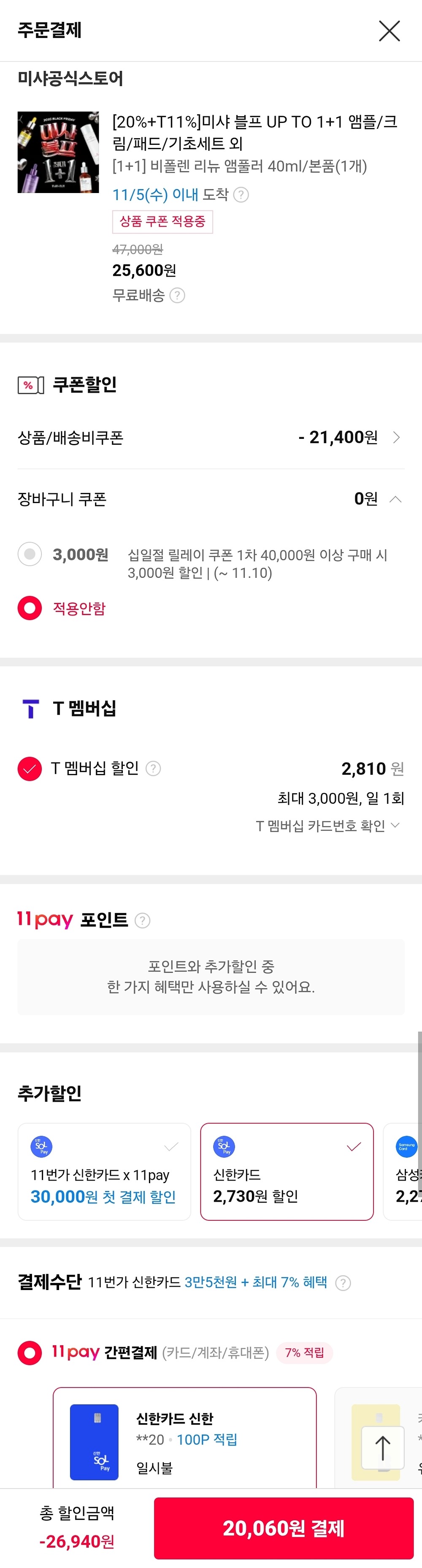Tap the help icon beside 무료배송
Viewport: 422px width, 1568px height.
pyautogui.click(x=177, y=295)
